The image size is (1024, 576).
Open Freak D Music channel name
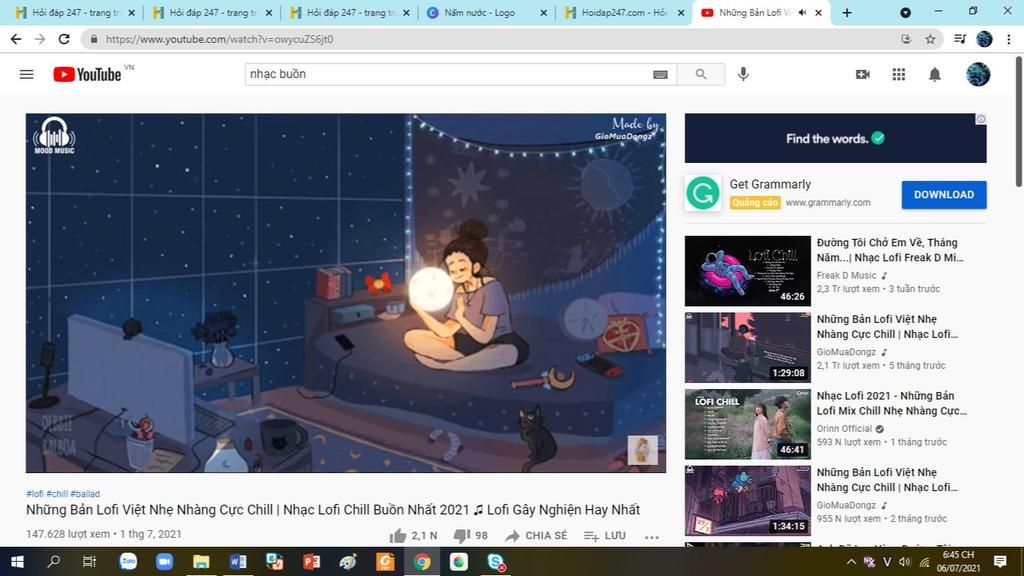(x=846, y=276)
